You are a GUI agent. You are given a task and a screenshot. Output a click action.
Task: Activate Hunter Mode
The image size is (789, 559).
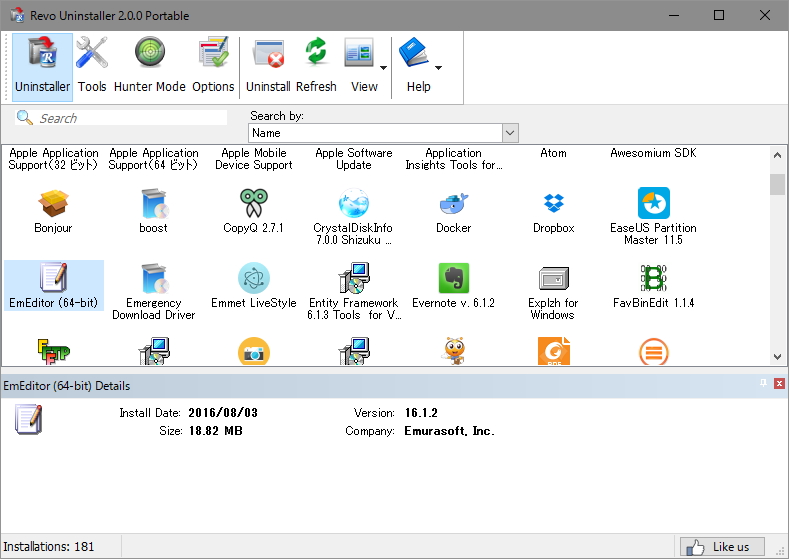[x=150, y=66]
